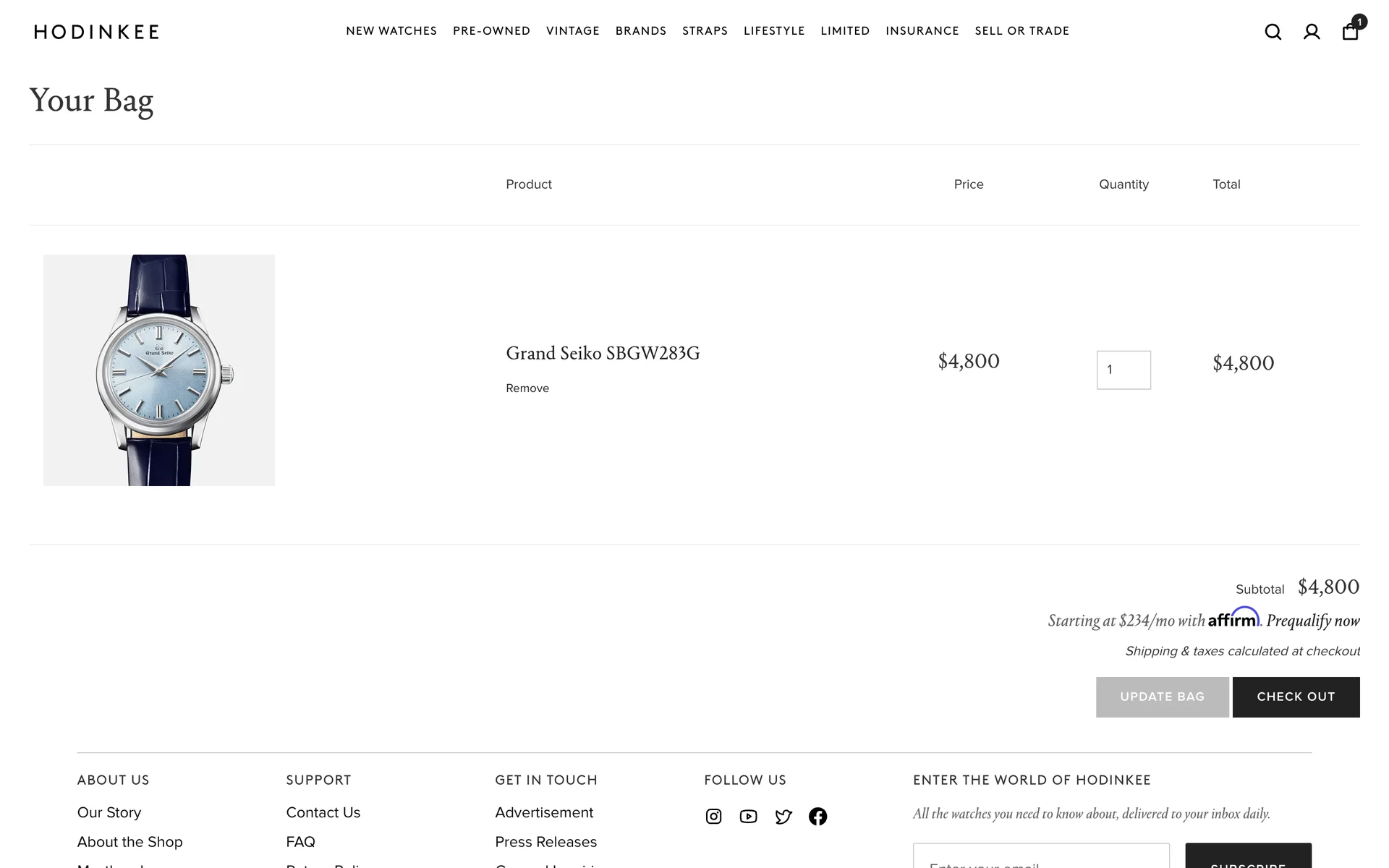
Task: Open the Brands menu
Action: [640, 31]
